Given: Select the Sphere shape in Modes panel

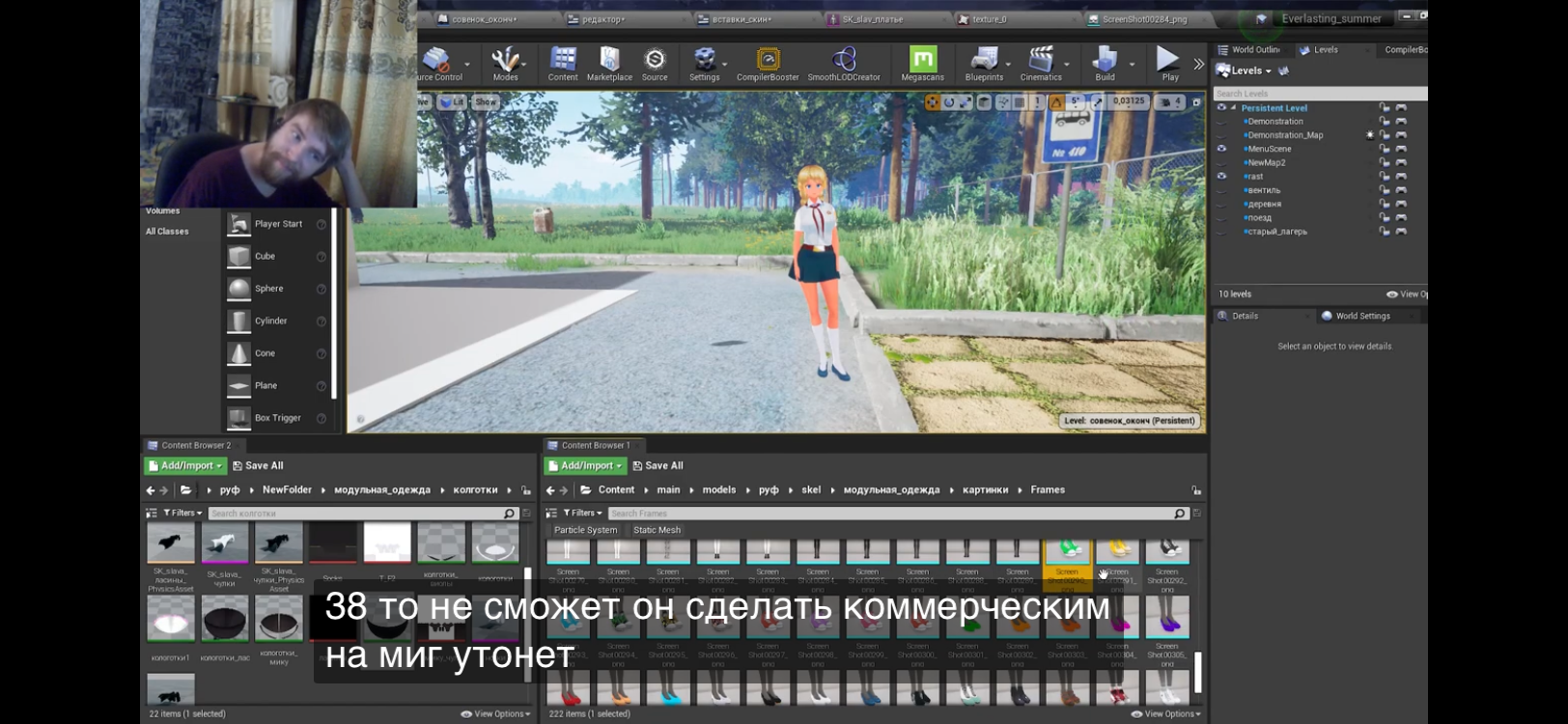Looking at the screenshot, I should pyautogui.click(x=277, y=289).
